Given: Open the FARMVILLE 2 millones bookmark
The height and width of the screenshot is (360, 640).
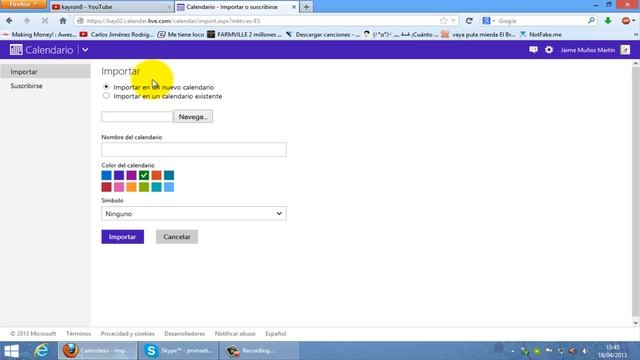Looking at the screenshot, I should (244, 35).
